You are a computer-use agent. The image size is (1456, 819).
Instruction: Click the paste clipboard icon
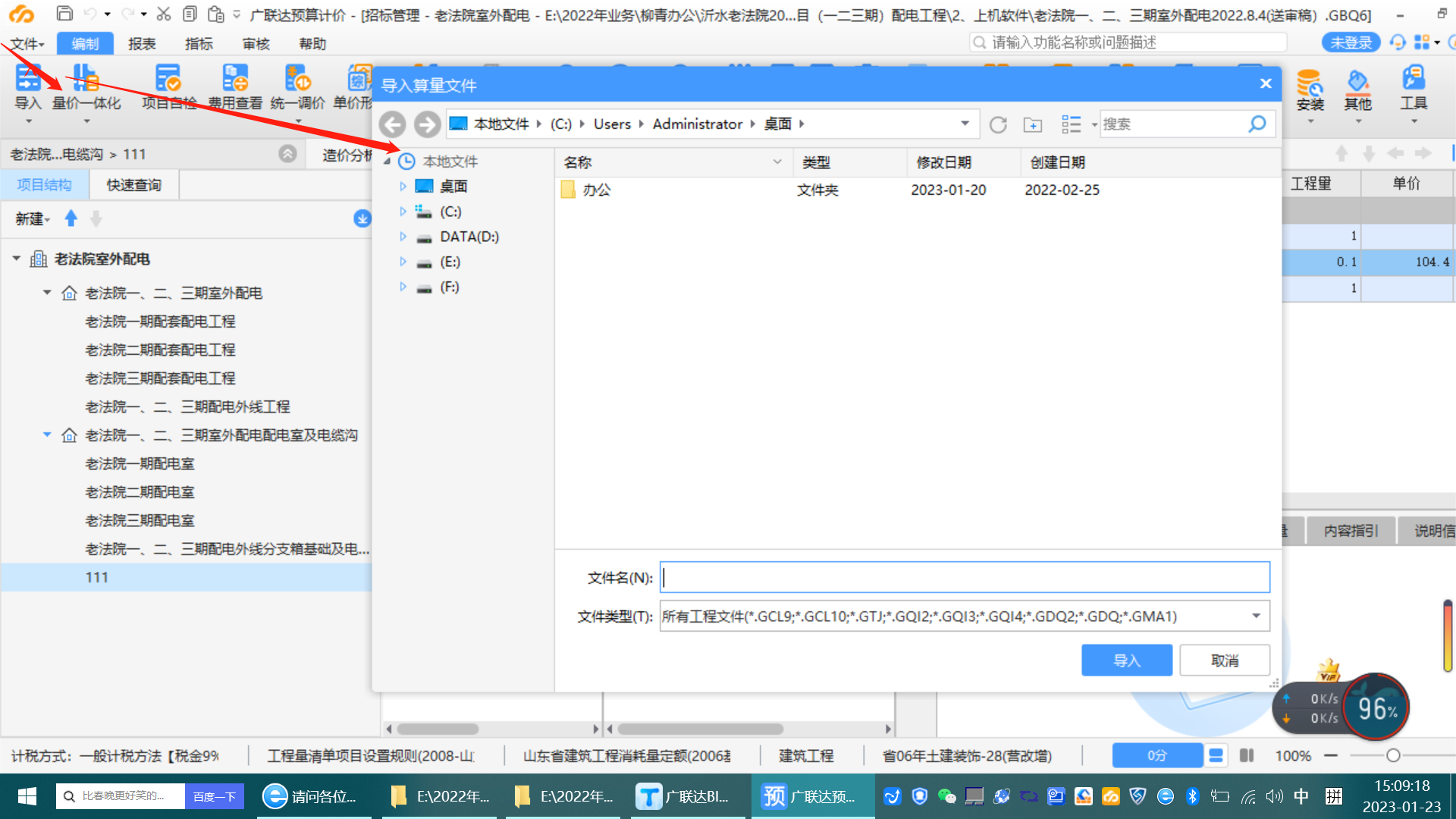pyautogui.click(x=216, y=14)
